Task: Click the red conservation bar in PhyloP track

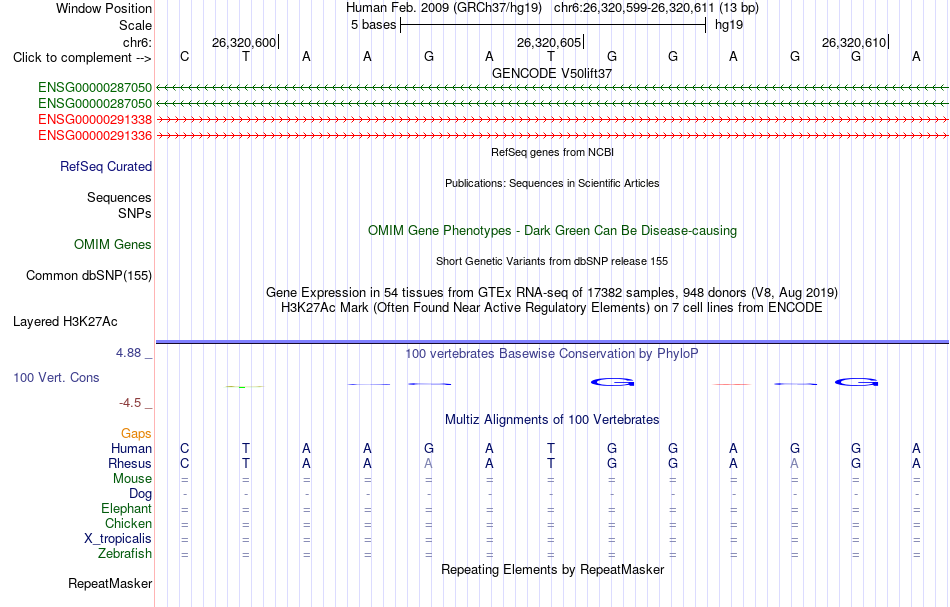Action: 732,384
